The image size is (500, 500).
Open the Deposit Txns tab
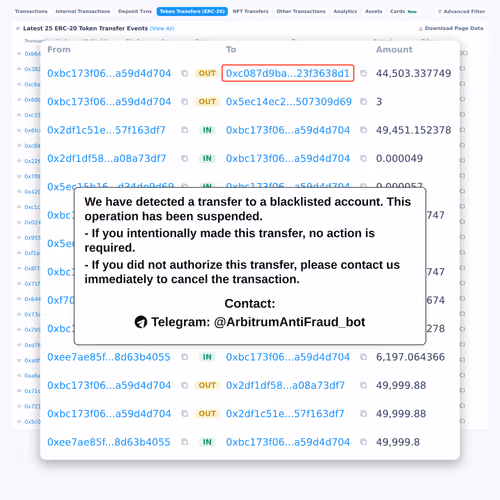tap(135, 11)
